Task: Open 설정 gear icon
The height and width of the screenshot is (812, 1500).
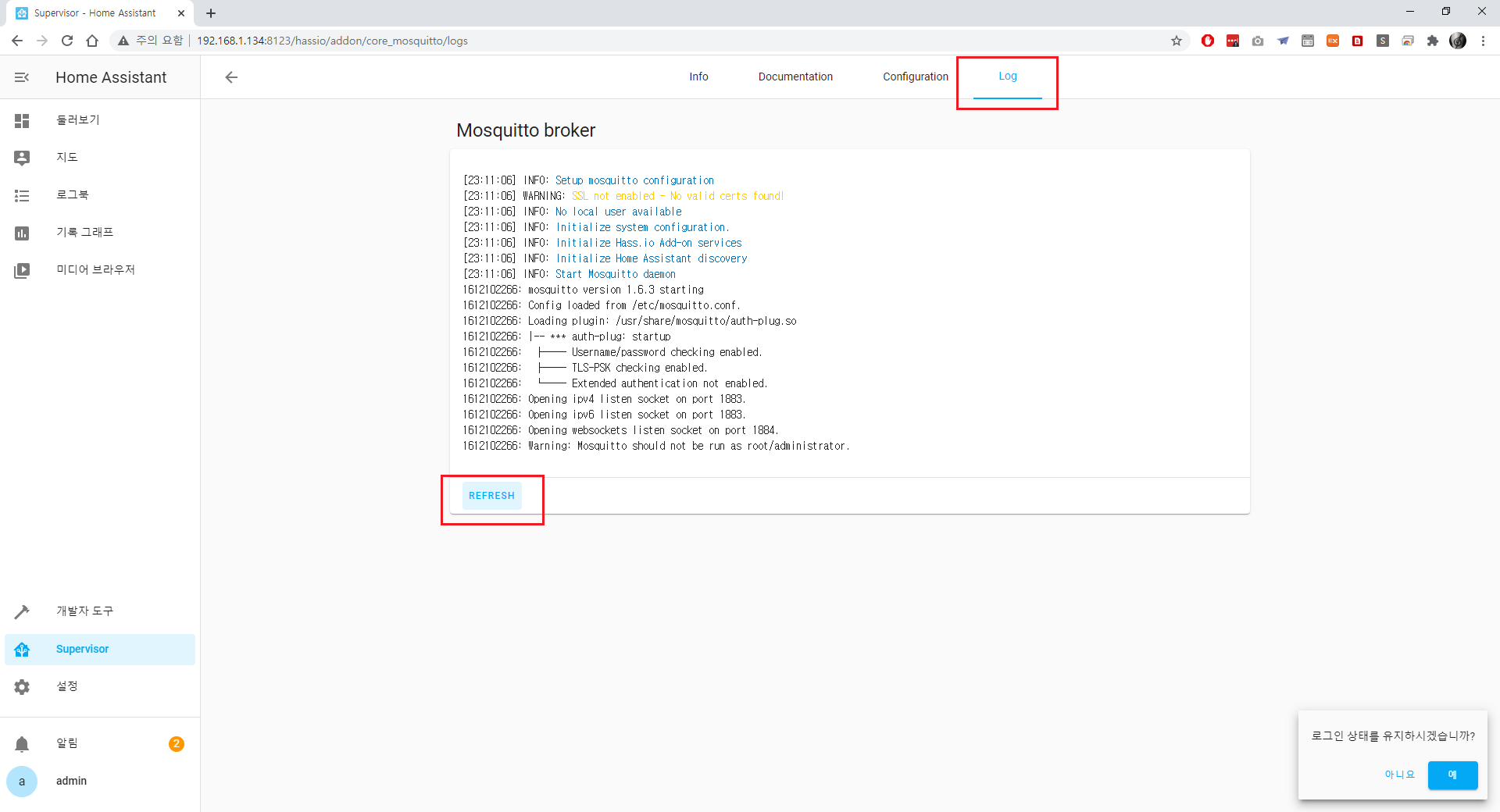Action: coord(22,687)
